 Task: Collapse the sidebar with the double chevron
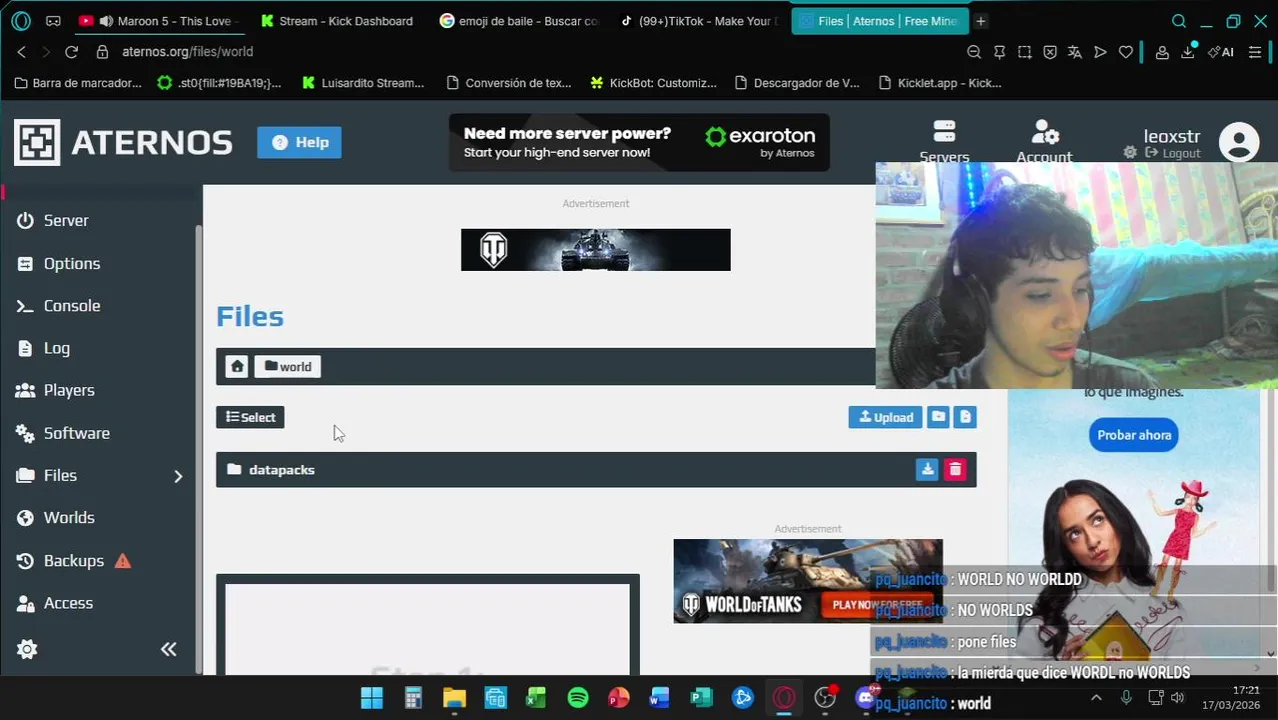point(169,649)
